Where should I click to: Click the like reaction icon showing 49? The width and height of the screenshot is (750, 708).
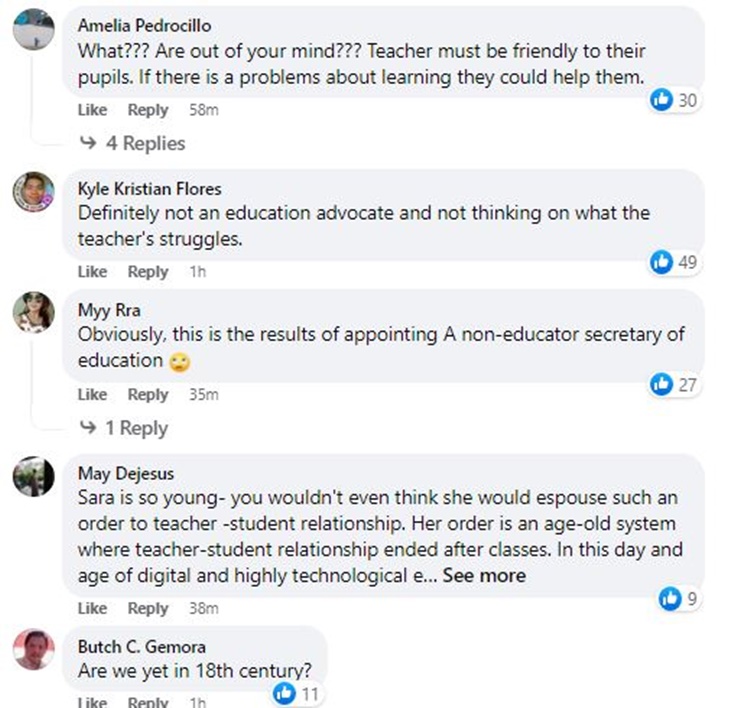coord(661,262)
